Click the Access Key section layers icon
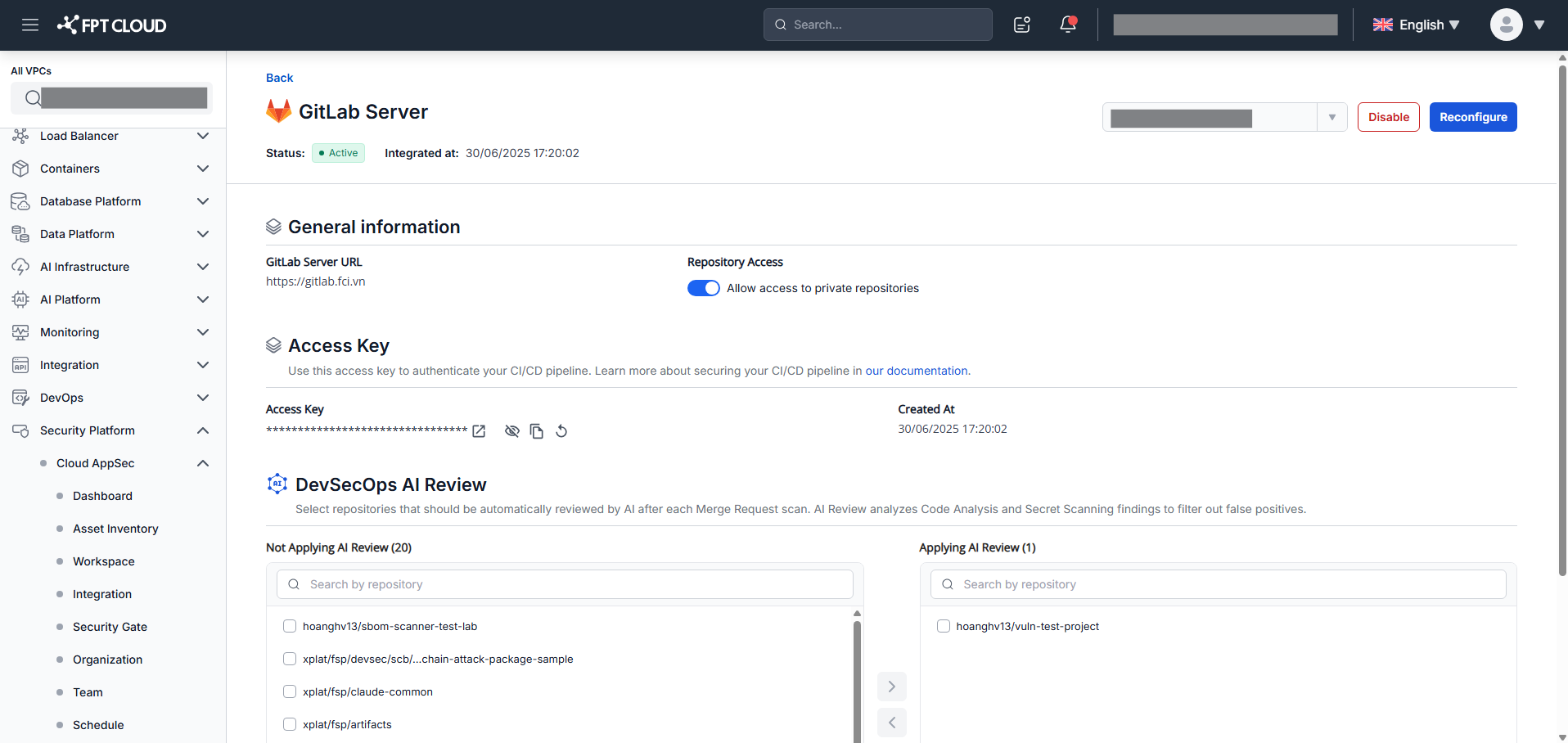 click(273, 345)
